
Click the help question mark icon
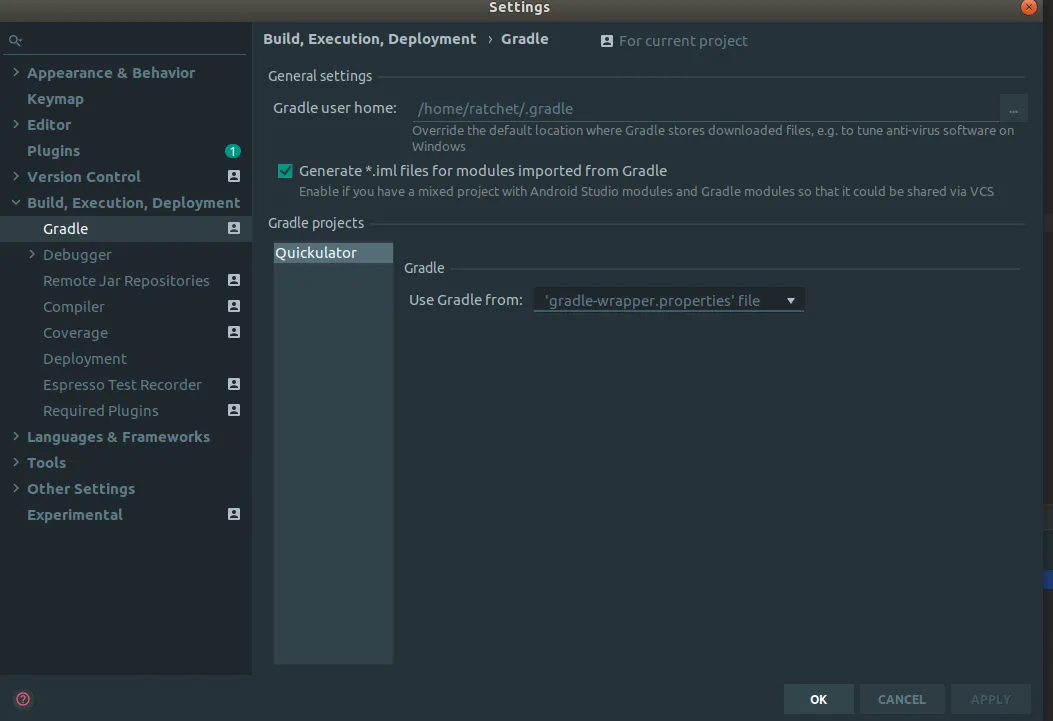tap(24, 699)
